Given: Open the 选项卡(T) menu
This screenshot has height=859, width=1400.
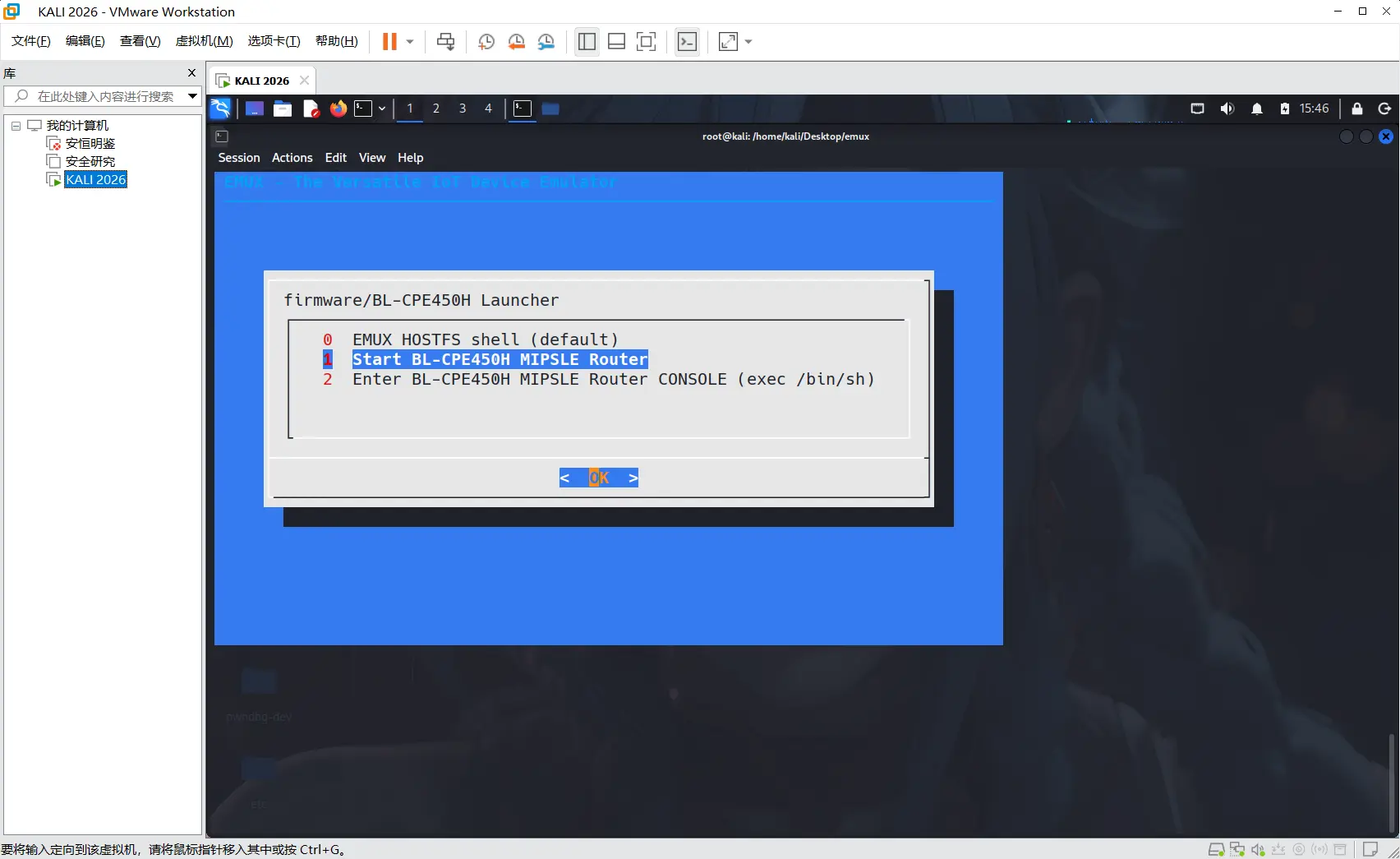Looking at the screenshot, I should point(274,41).
